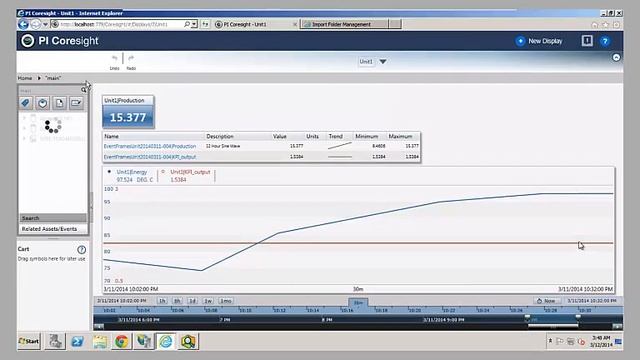Select the document displays icon
640x360 pixels.
pos(59,103)
